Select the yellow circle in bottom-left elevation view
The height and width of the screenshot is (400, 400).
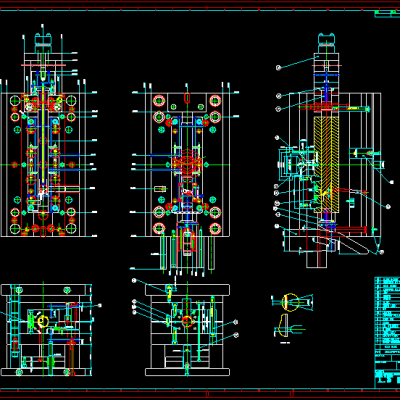point(43,321)
